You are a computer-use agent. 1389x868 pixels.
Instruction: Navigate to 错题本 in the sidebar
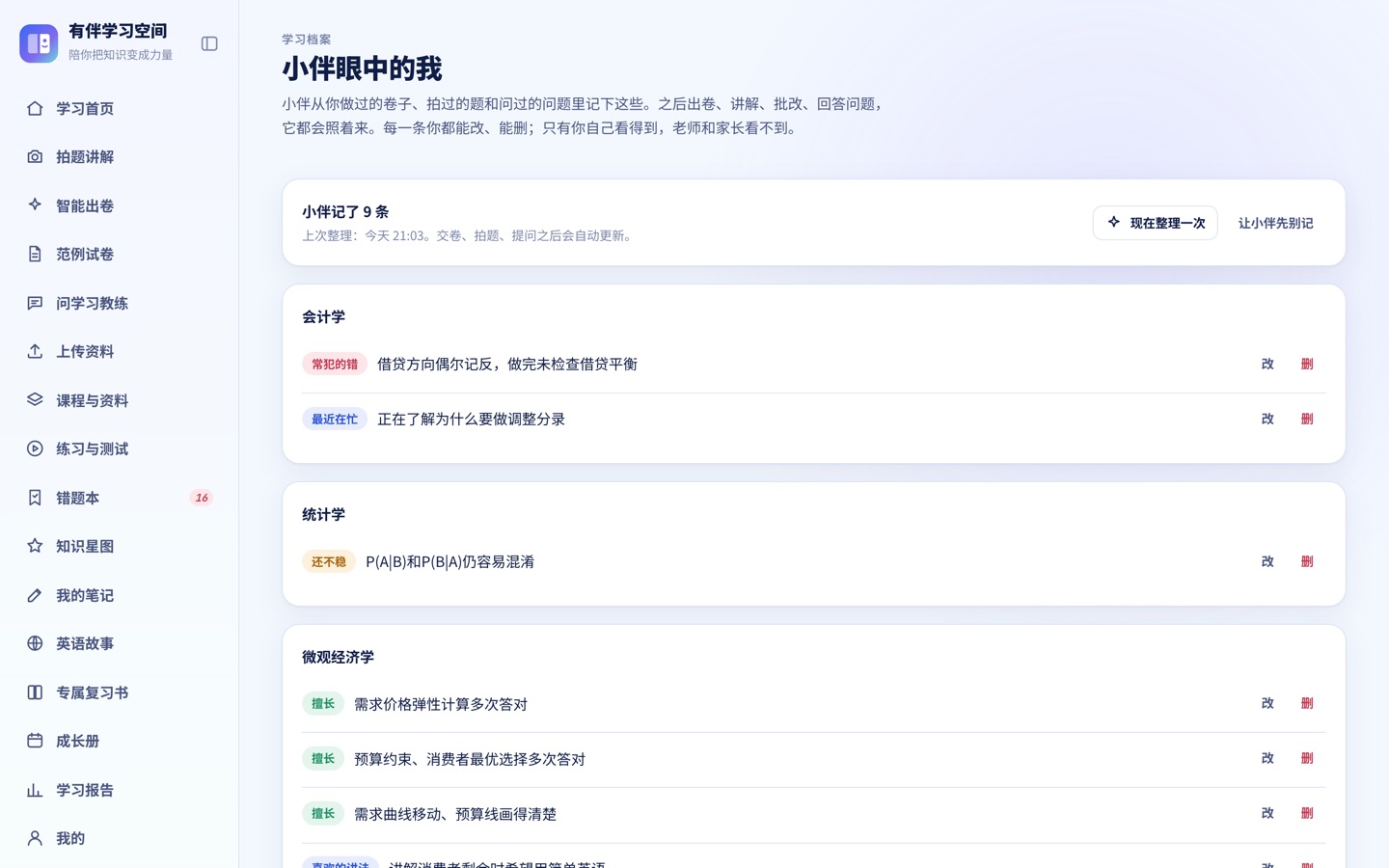(x=120, y=498)
